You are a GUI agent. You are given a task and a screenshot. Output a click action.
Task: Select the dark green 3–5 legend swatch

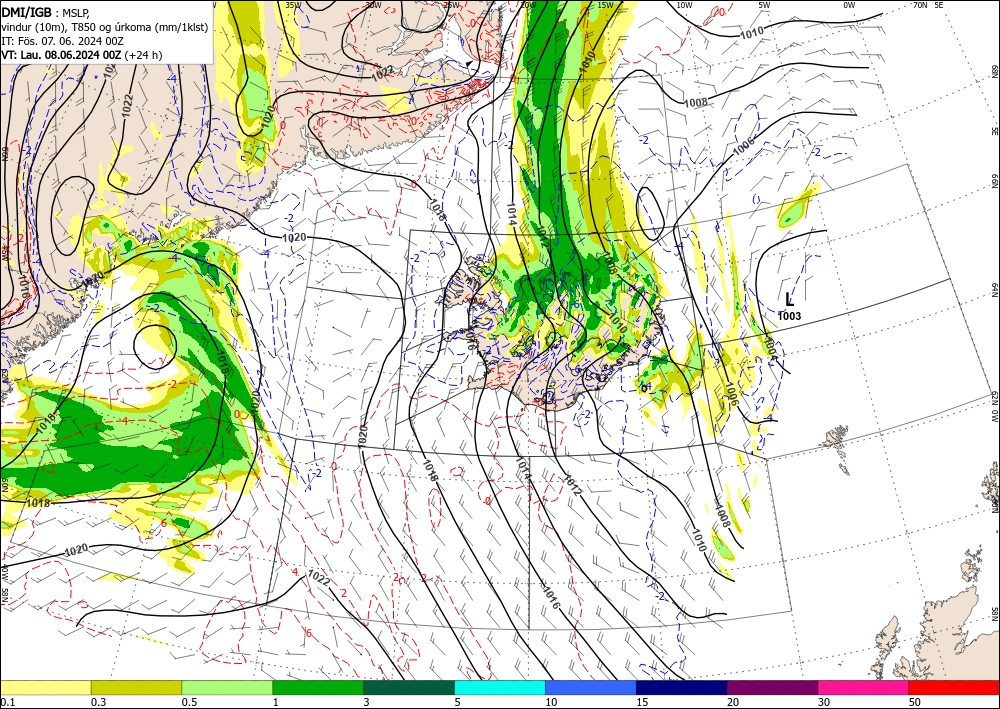point(409,687)
